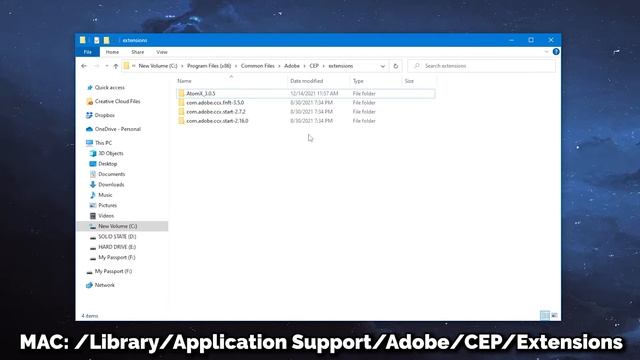Screen dimensions: 640x360
Task: Sort by Size column header
Action: tap(409, 81)
